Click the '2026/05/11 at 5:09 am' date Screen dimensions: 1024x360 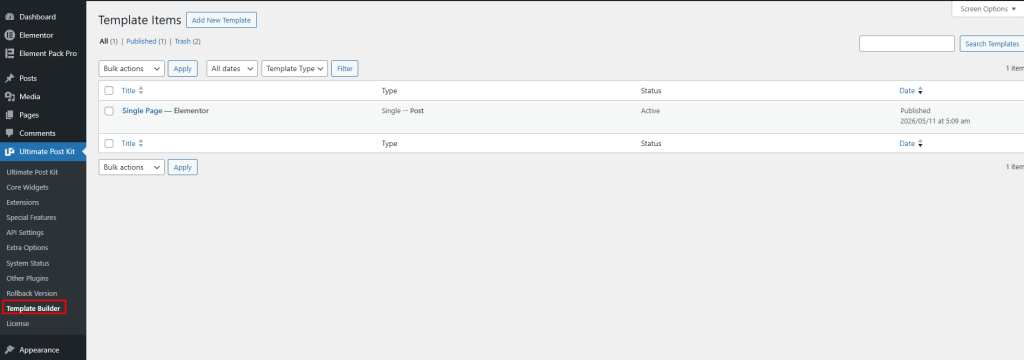935,122
